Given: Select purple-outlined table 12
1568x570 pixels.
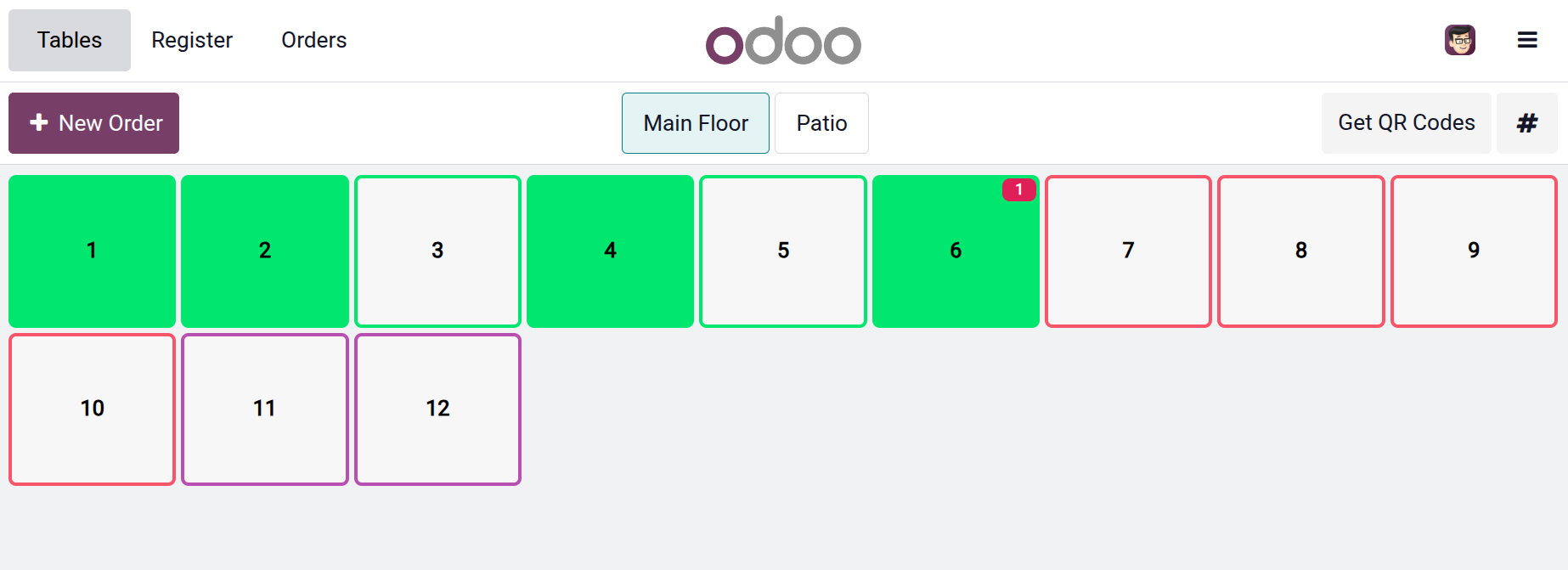Looking at the screenshot, I should click(437, 409).
